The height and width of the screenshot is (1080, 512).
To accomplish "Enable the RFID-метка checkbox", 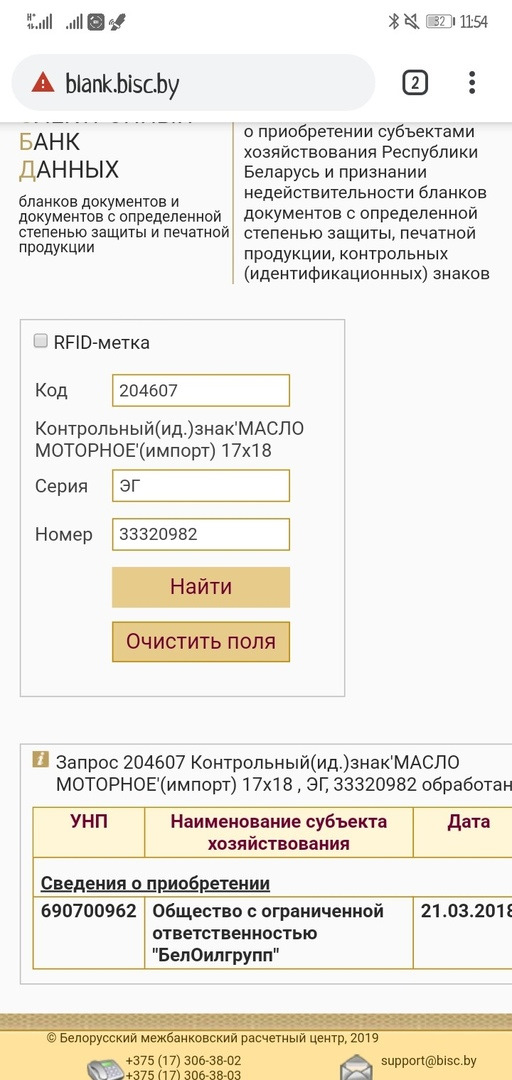I will 41,341.
